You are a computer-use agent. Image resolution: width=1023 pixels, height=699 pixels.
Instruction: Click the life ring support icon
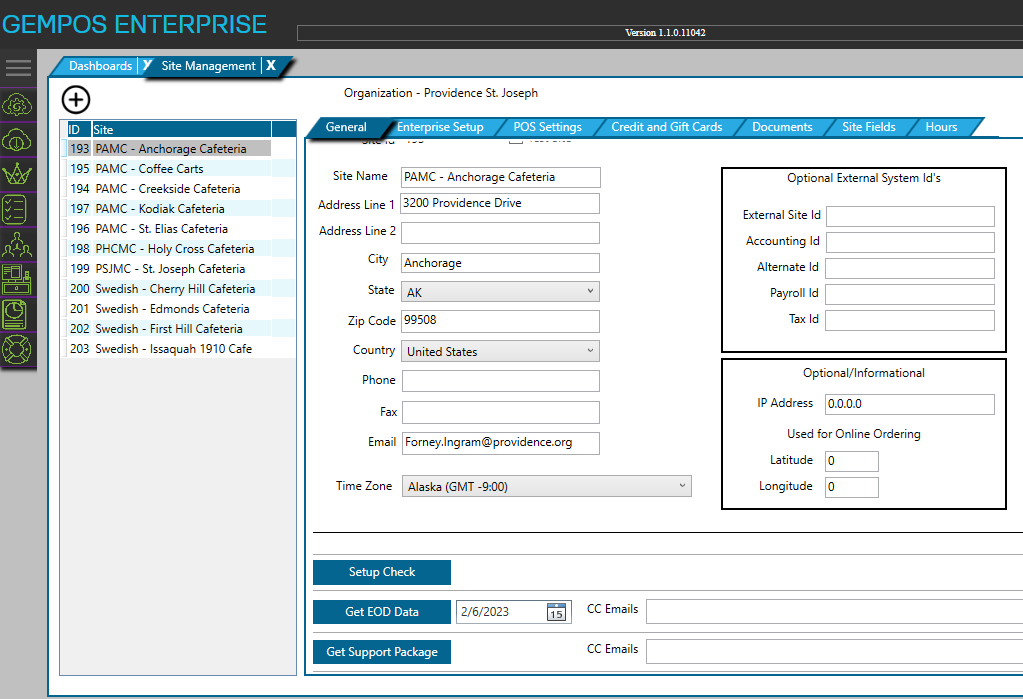click(18, 350)
